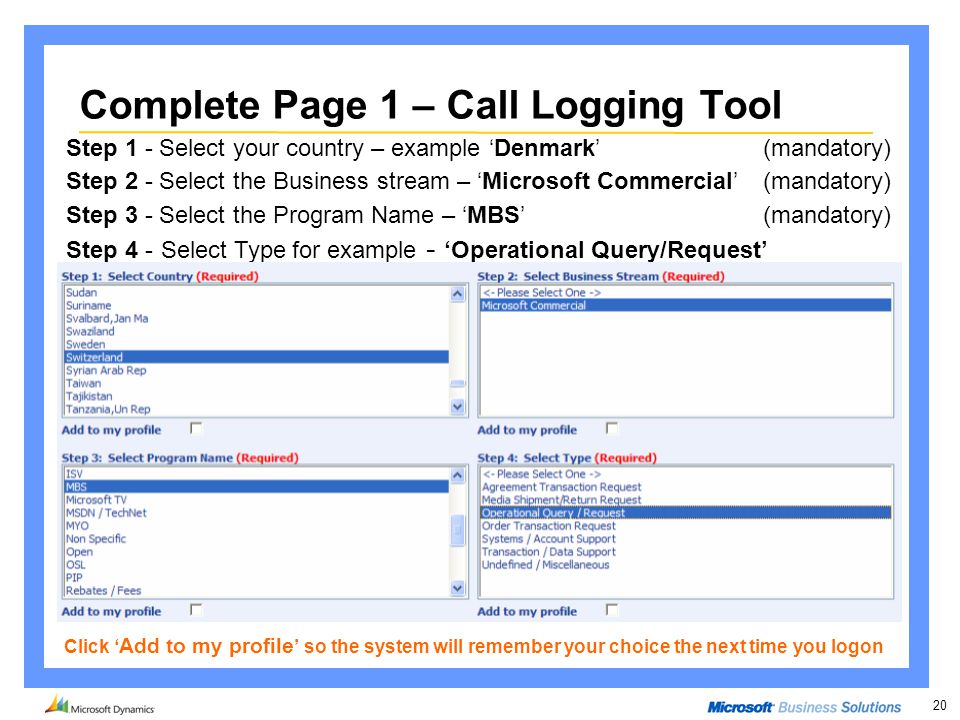Select Switzerland in the country list

(x=257, y=357)
